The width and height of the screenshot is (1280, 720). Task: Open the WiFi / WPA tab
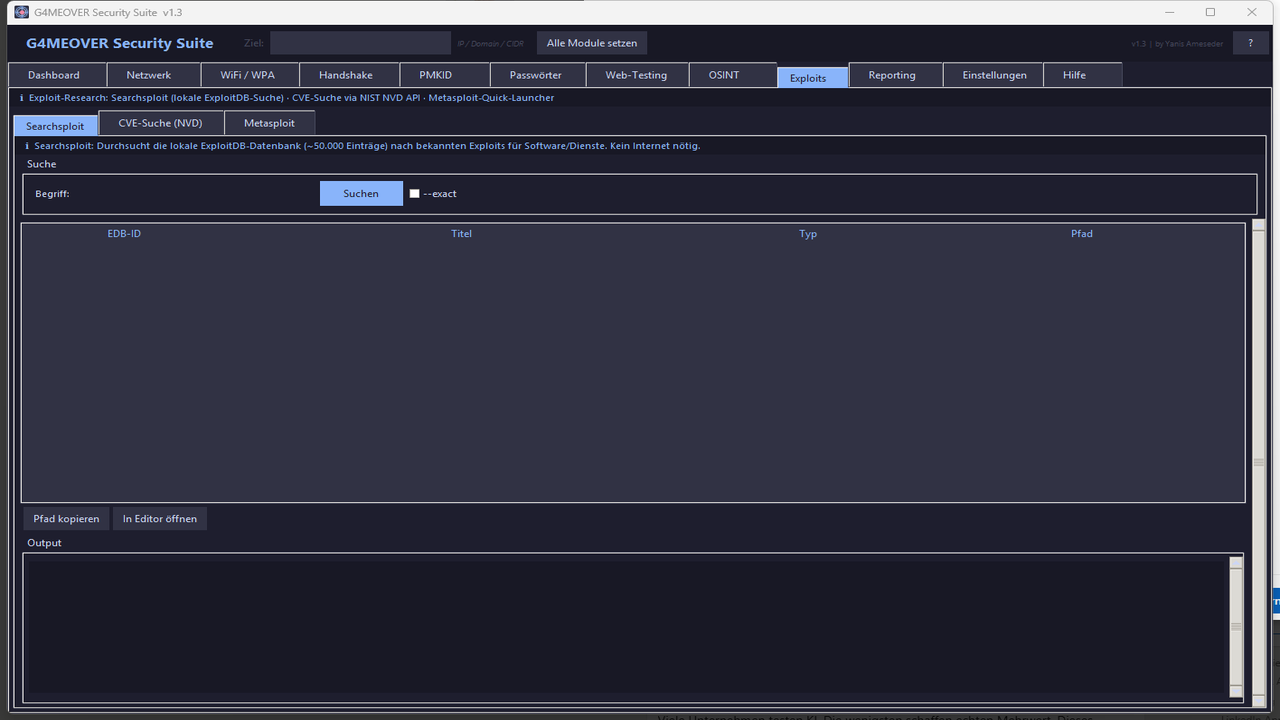[x=248, y=75]
